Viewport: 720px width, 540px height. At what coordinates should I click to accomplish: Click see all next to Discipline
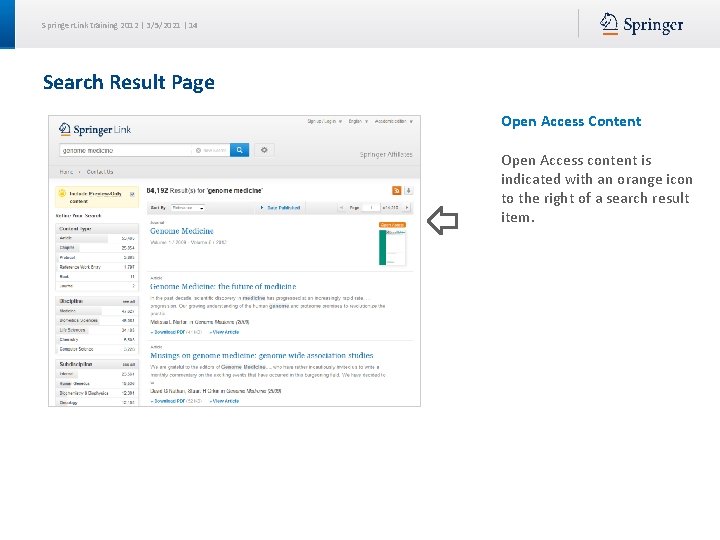pyautogui.click(x=129, y=302)
